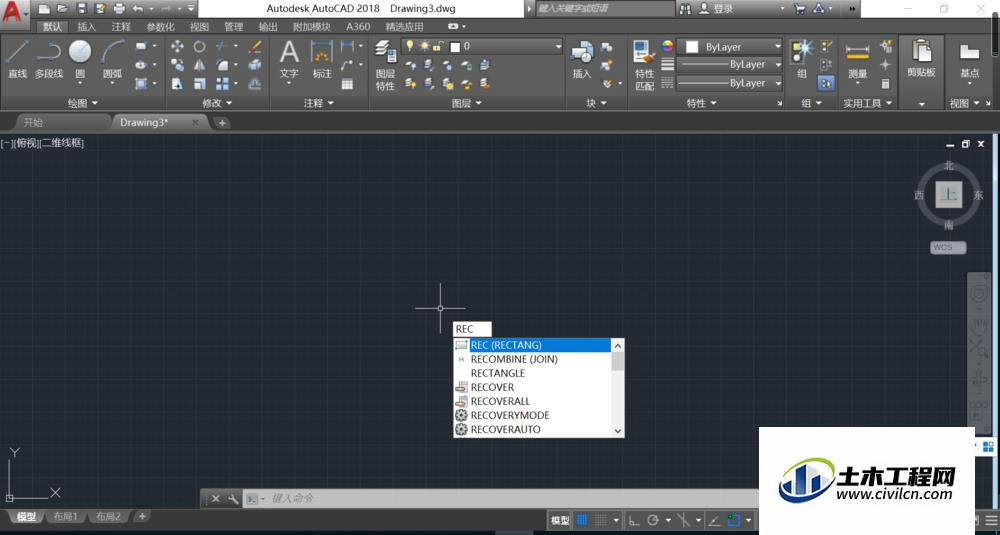Click the Plot/Print icon in quick access toolbar
The width and height of the screenshot is (1000, 535).
click(119, 9)
